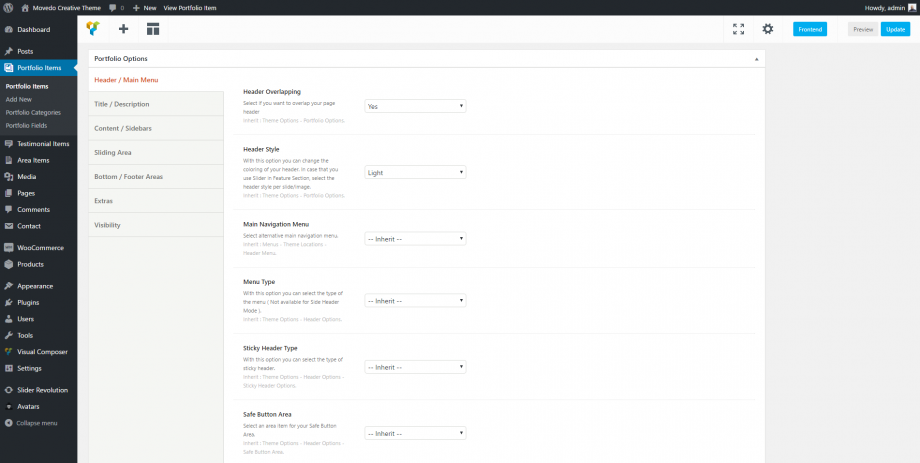This screenshot has height=463, width=920.
Task: Collapse the admin sidebar menu
Action: (35, 423)
